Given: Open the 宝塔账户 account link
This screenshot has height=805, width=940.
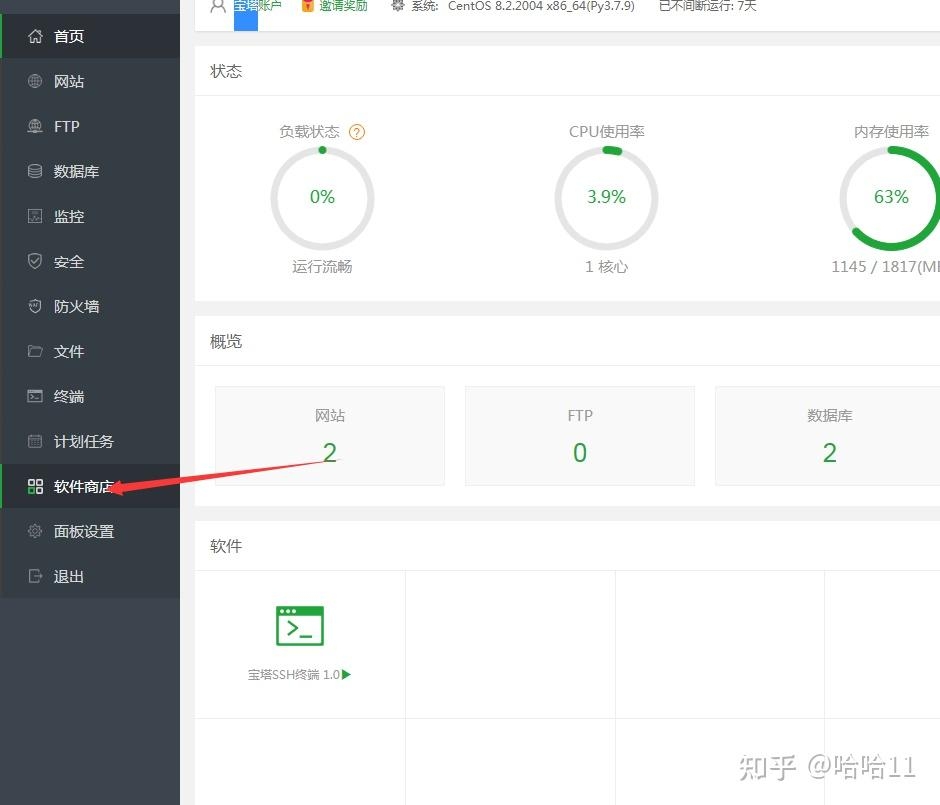Looking at the screenshot, I should pos(257,6).
